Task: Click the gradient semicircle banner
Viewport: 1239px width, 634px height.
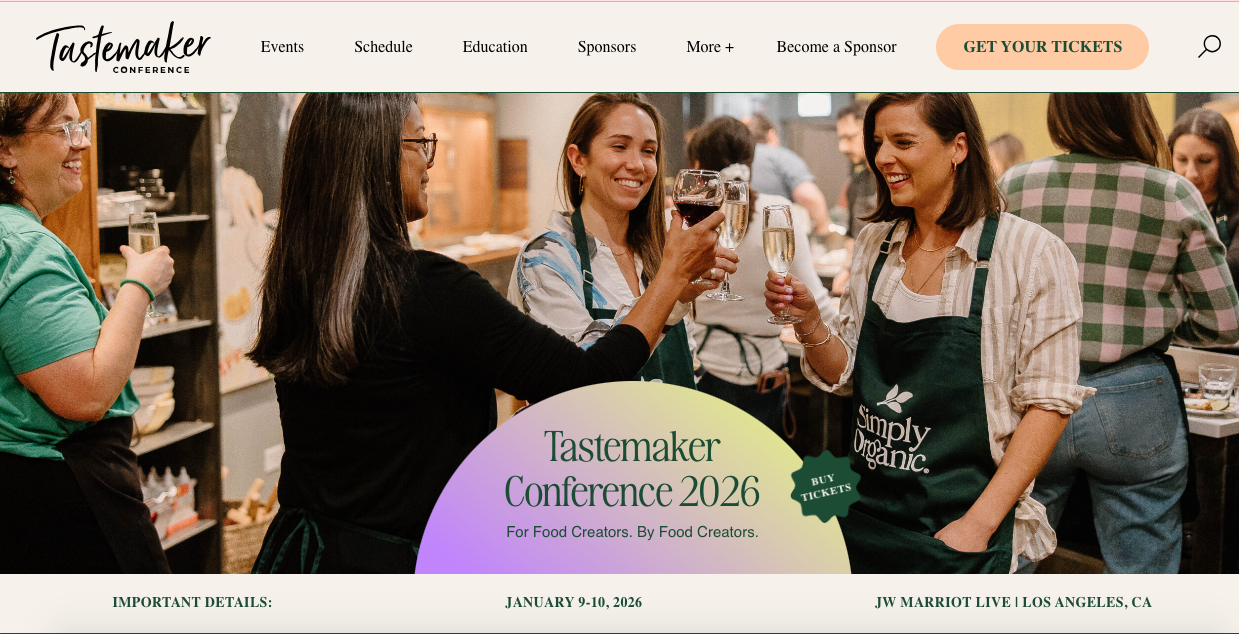Action: (632, 478)
